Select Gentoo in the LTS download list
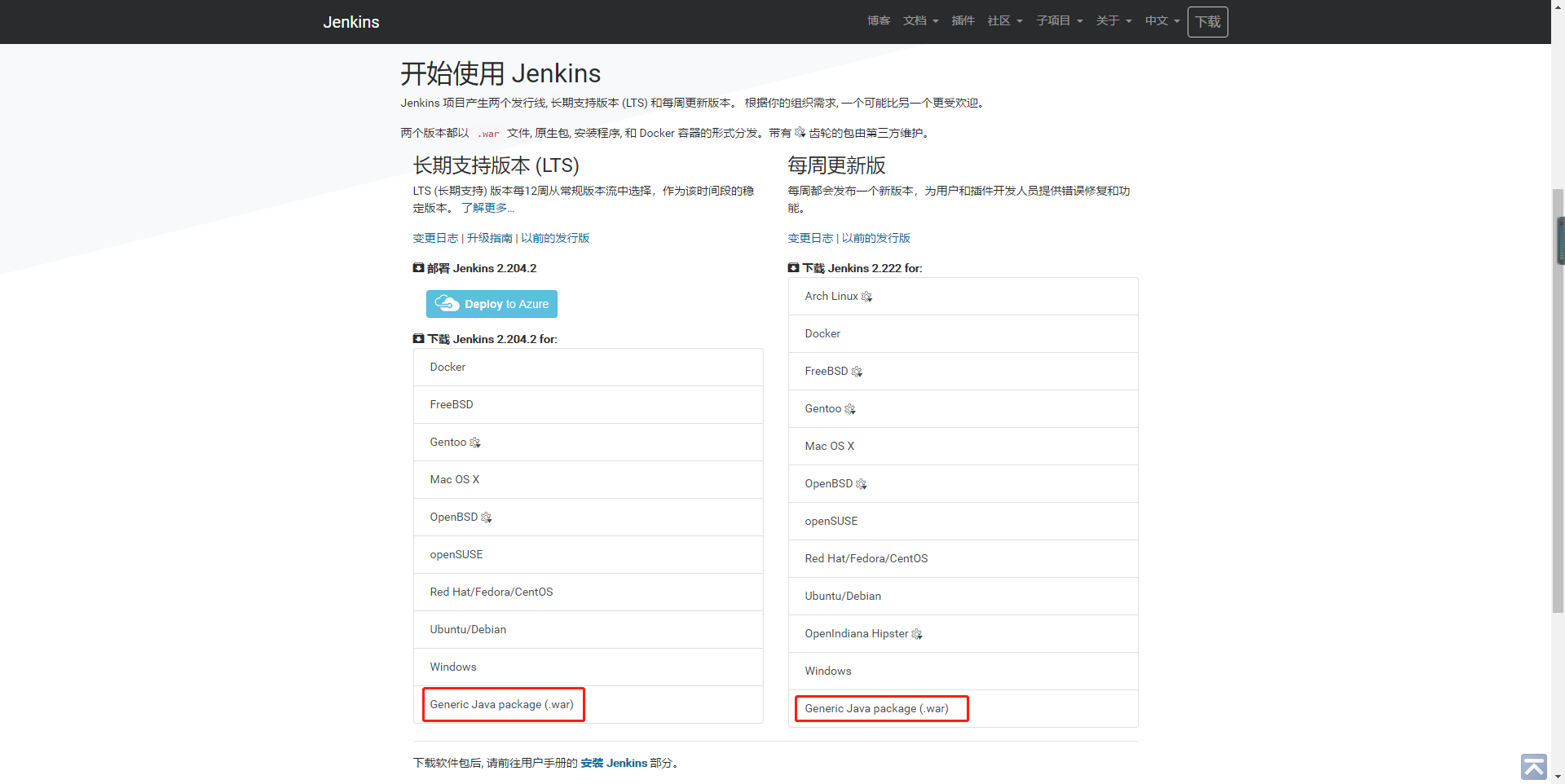This screenshot has height=784, width=1565. pos(588,443)
